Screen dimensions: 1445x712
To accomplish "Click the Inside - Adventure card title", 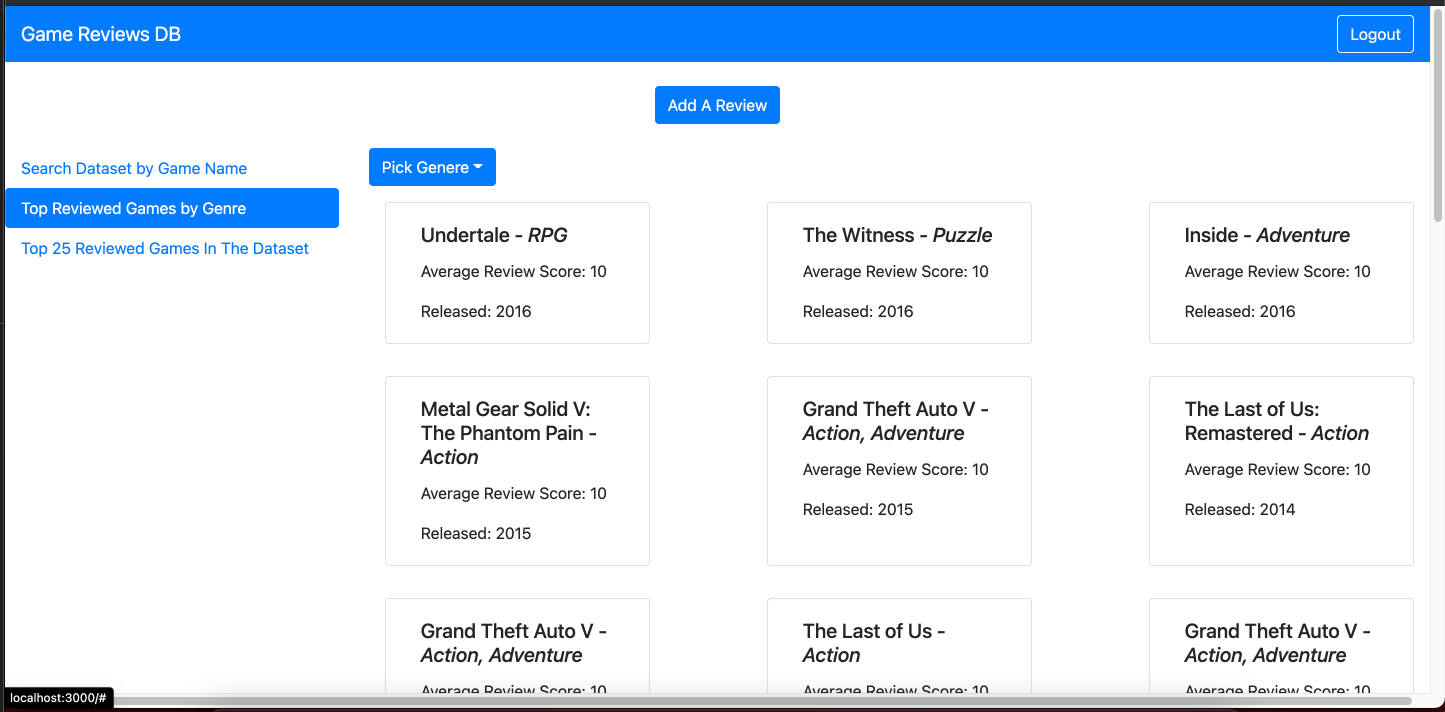I will [x=1267, y=235].
